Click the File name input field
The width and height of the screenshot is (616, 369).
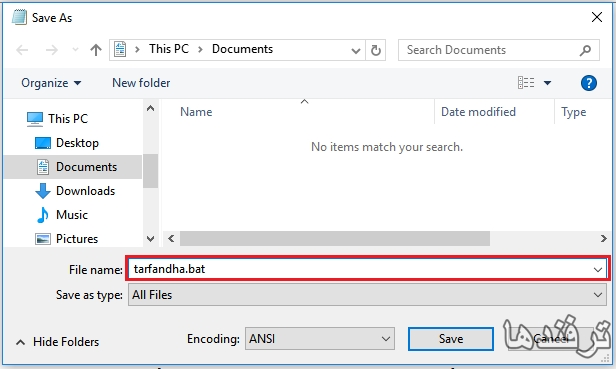(x=367, y=269)
